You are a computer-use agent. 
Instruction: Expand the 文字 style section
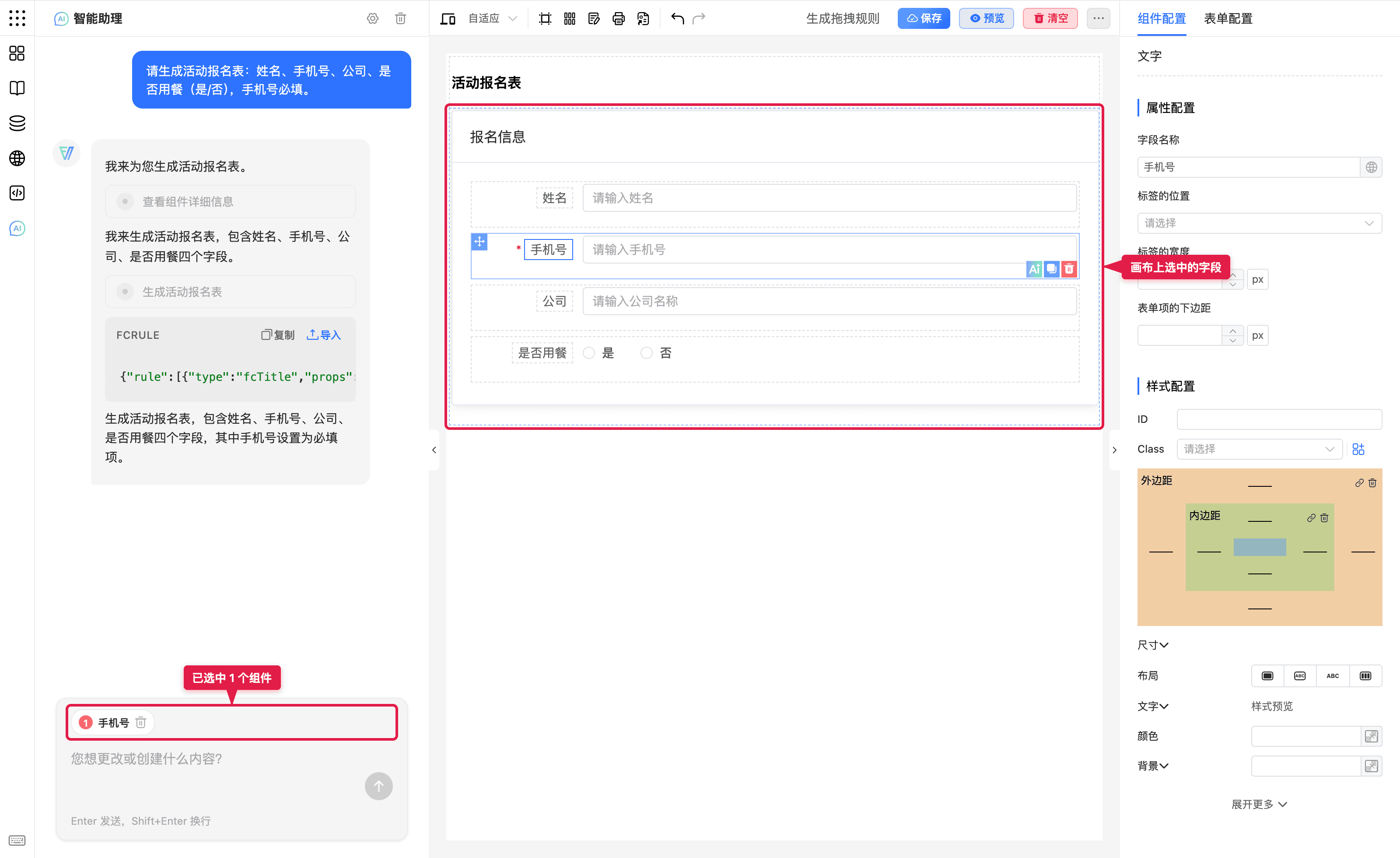[x=1153, y=706]
